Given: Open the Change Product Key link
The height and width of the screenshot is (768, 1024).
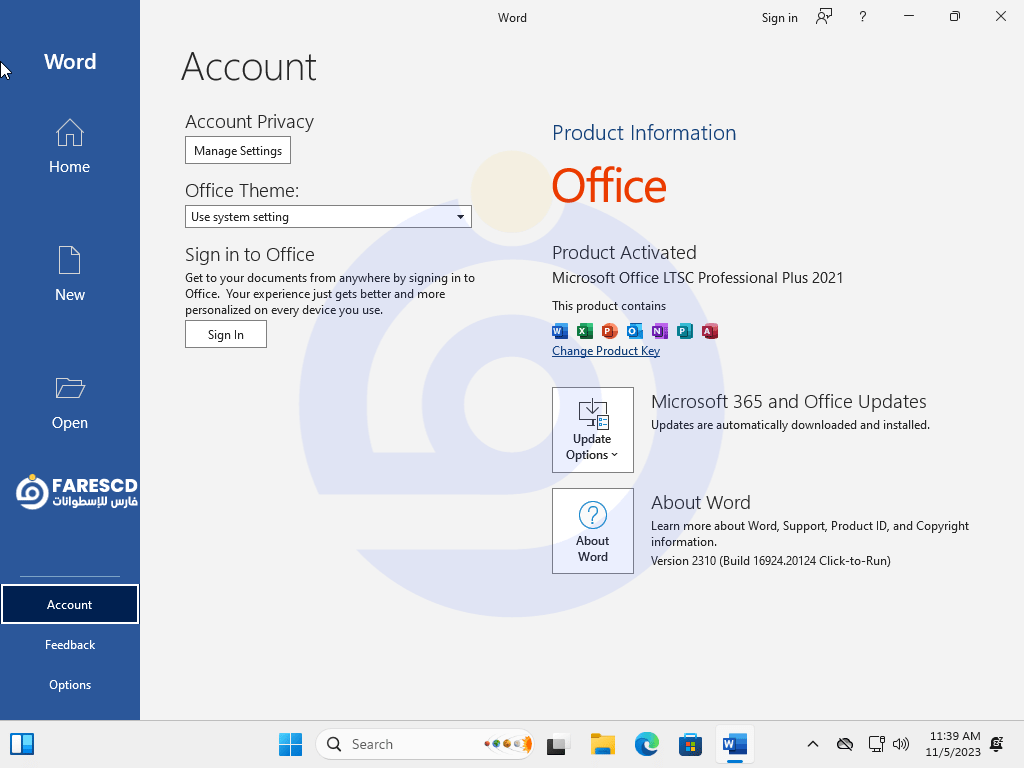Looking at the screenshot, I should pyautogui.click(x=606, y=351).
